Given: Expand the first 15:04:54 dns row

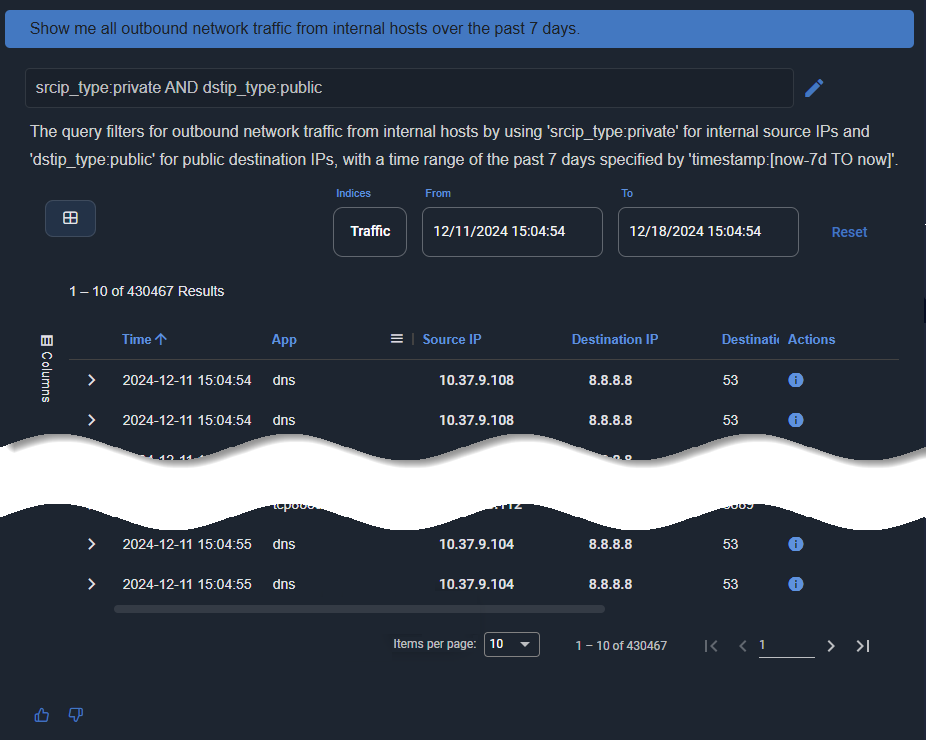Looking at the screenshot, I should tap(92, 380).
